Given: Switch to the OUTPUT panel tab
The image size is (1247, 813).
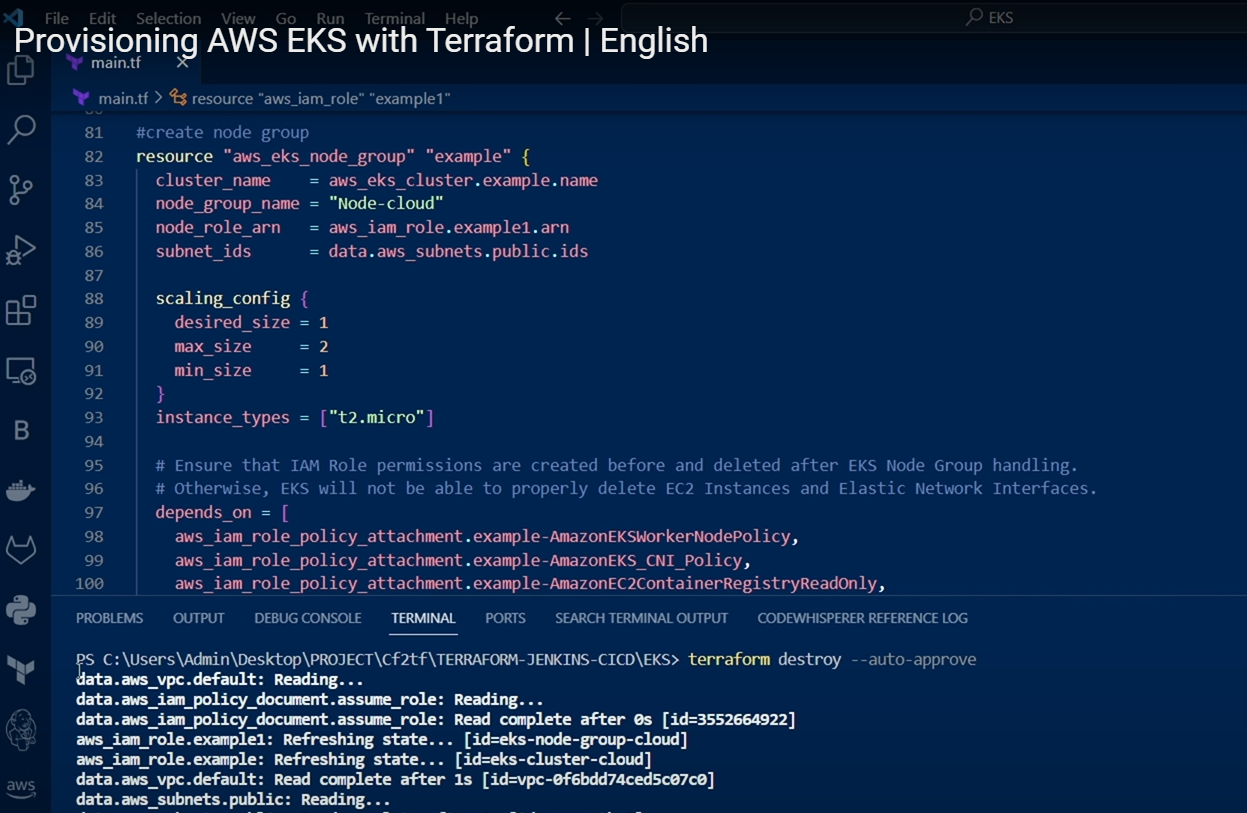Looking at the screenshot, I should (199, 618).
